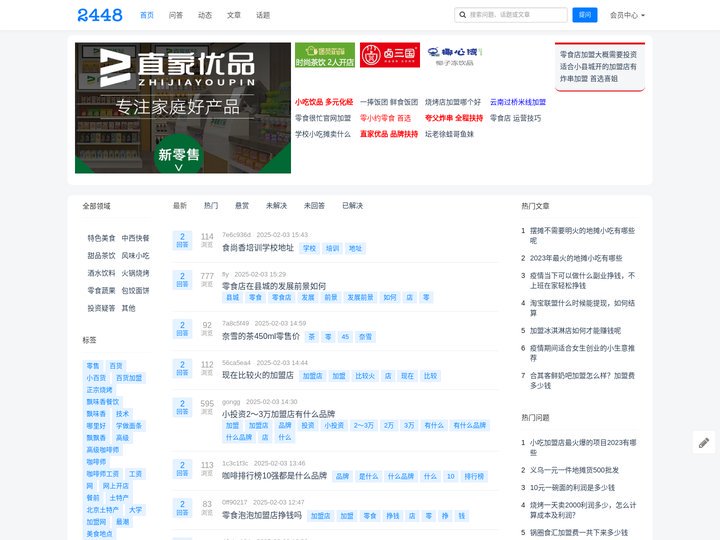Switch to the 悬赏 tab
720x540 pixels.
pyautogui.click(x=242, y=206)
